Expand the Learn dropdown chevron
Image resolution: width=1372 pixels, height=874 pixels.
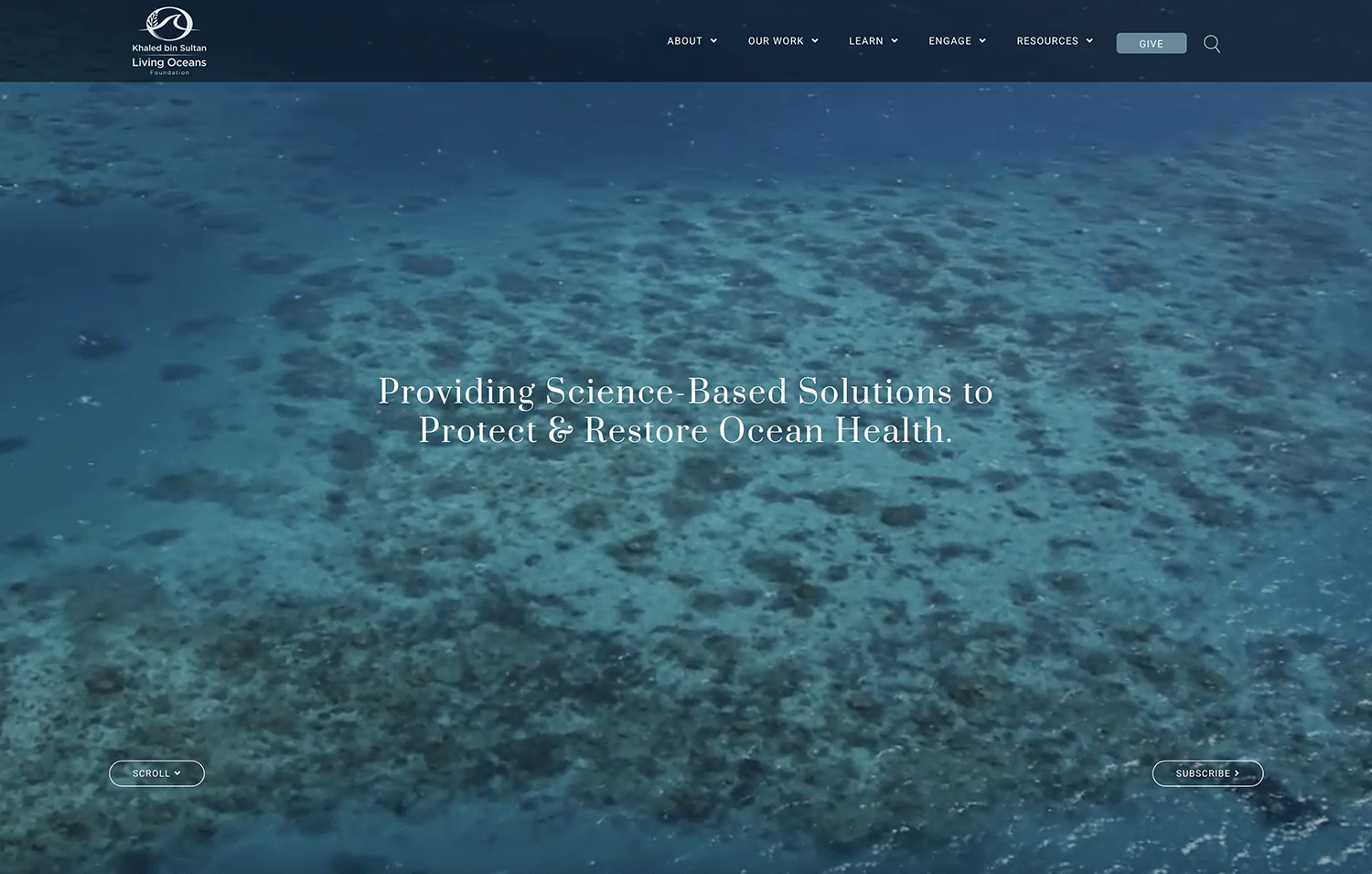(x=895, y=41)
